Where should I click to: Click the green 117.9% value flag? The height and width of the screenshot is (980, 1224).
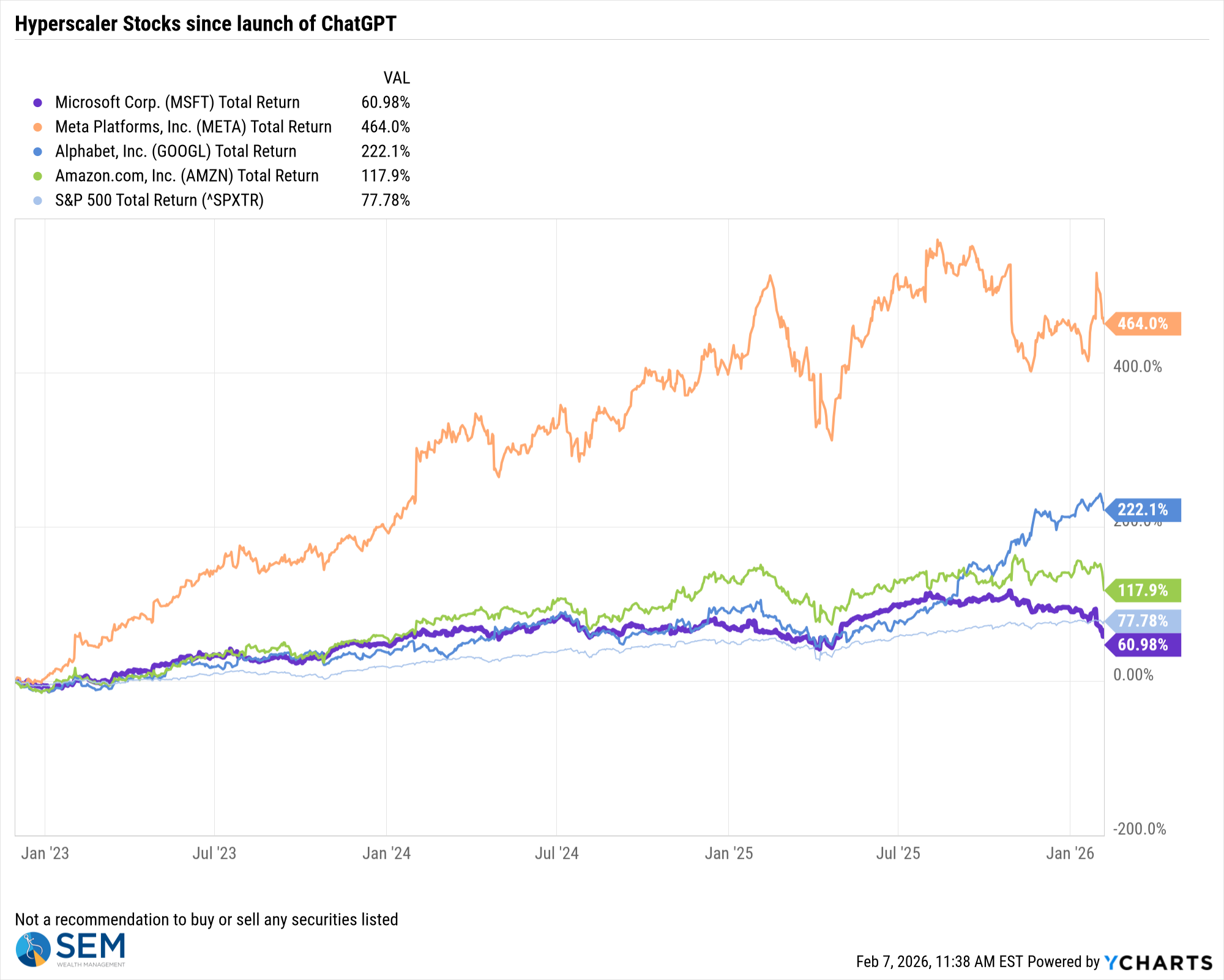[1143, 590]
